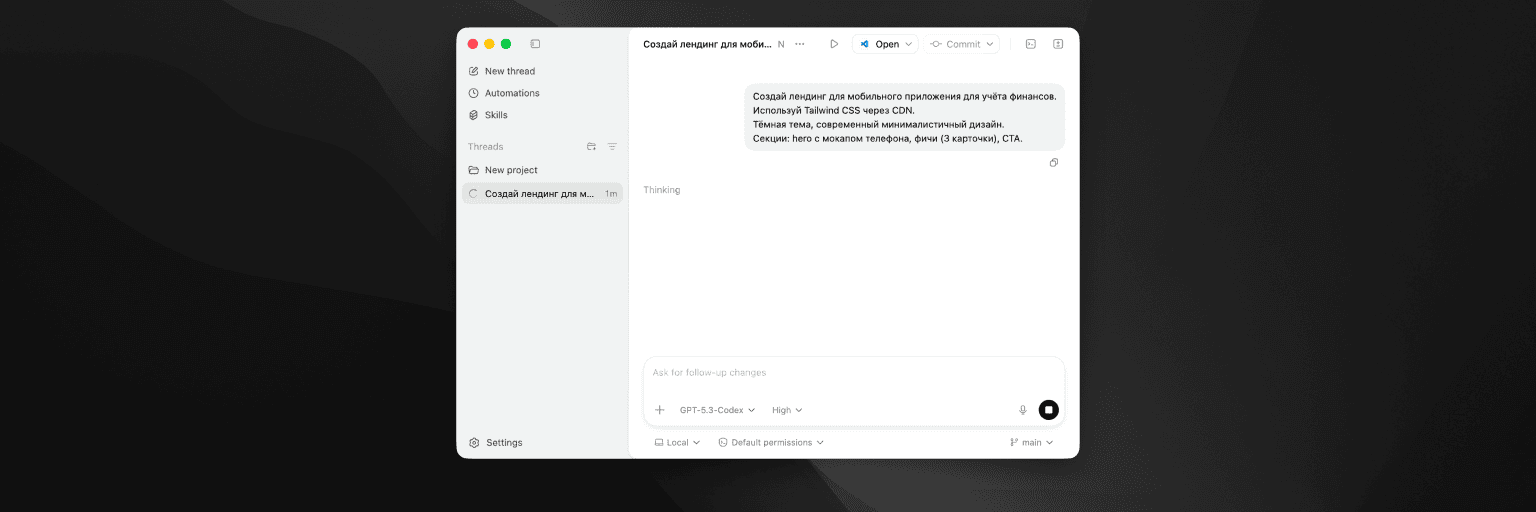The height and width of the screenshot is (512, 1536).
Task: Open the High reasoning effort dropdown
Action: [787, 410]
